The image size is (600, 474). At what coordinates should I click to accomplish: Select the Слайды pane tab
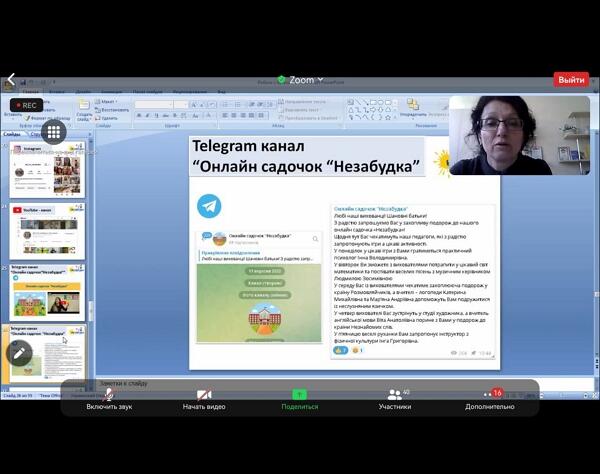click(12, 134)
